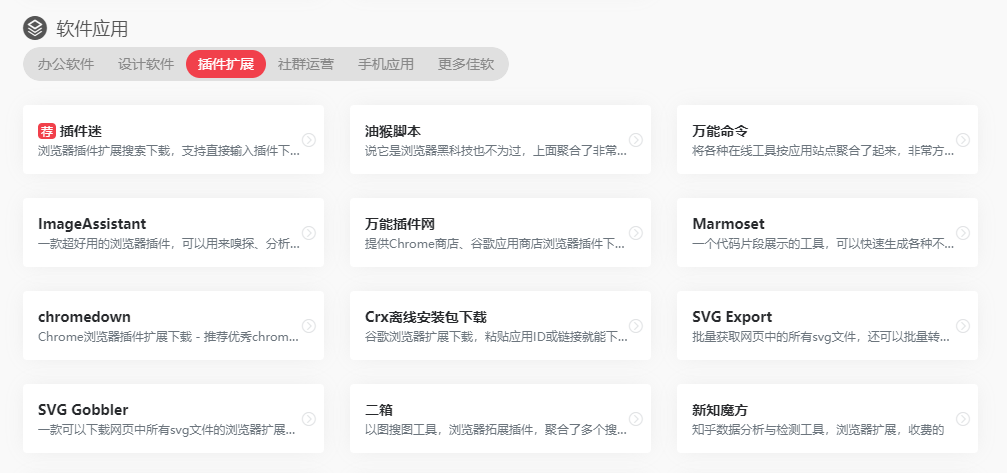Image resolution: width=1007 pixels, height=473 pixels.
Task: Click the arrow icon on Marmoset card
Action: (x=963, y=232)
